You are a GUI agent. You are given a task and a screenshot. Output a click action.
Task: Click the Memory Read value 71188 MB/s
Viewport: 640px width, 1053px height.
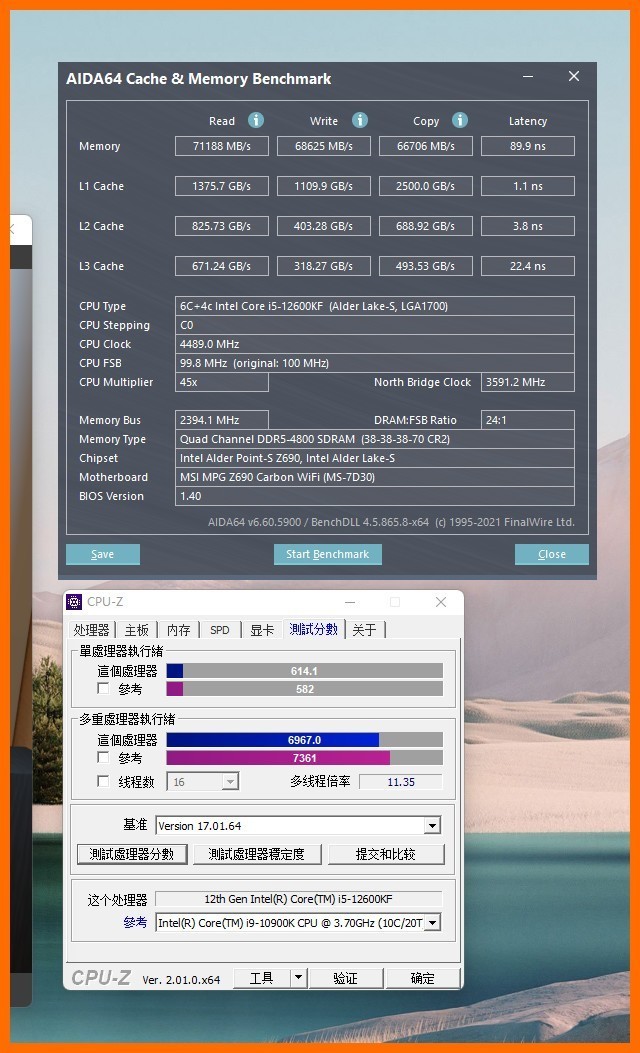click(x=222, y=146)
